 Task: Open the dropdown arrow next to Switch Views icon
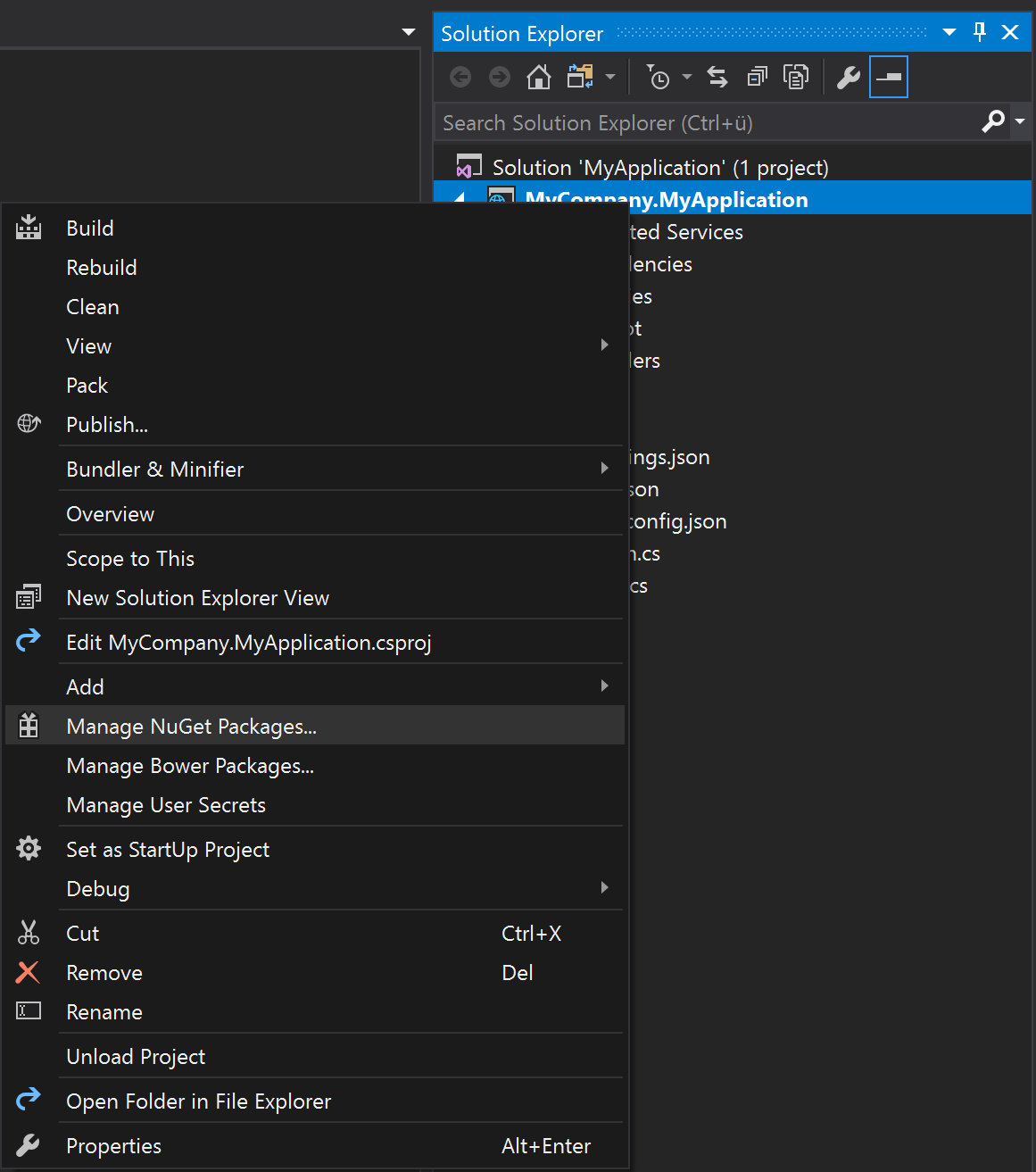(x=610, y=78)
